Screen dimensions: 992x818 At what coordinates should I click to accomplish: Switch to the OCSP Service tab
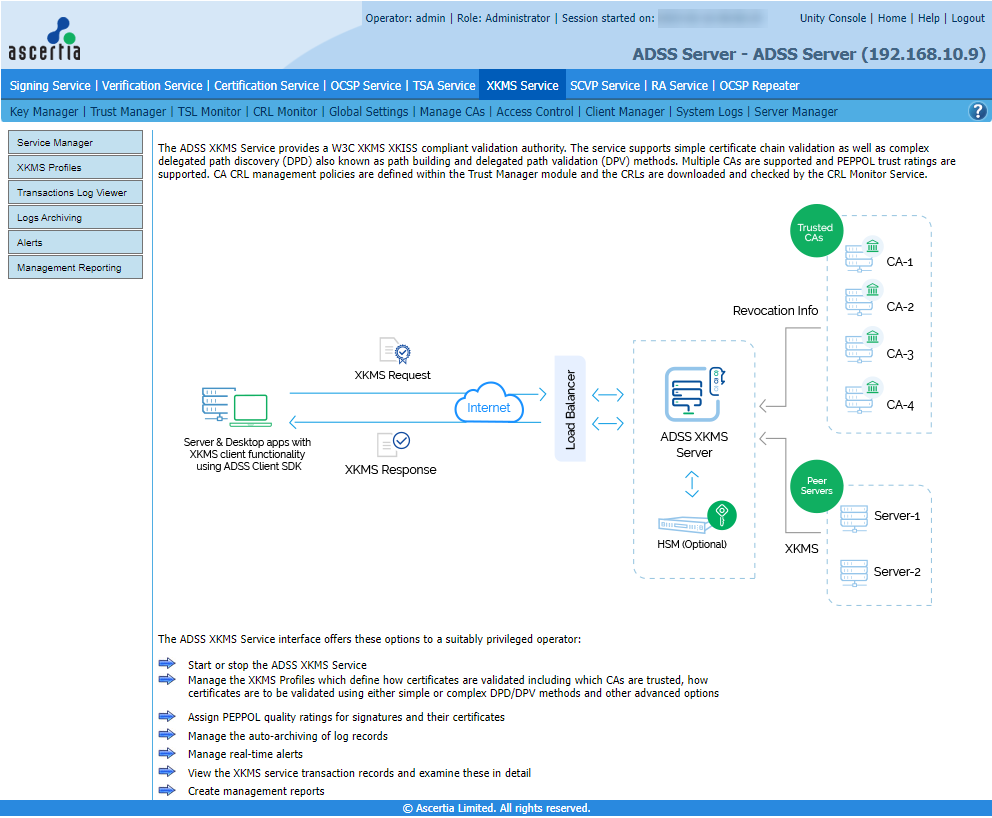pos(366,86)
